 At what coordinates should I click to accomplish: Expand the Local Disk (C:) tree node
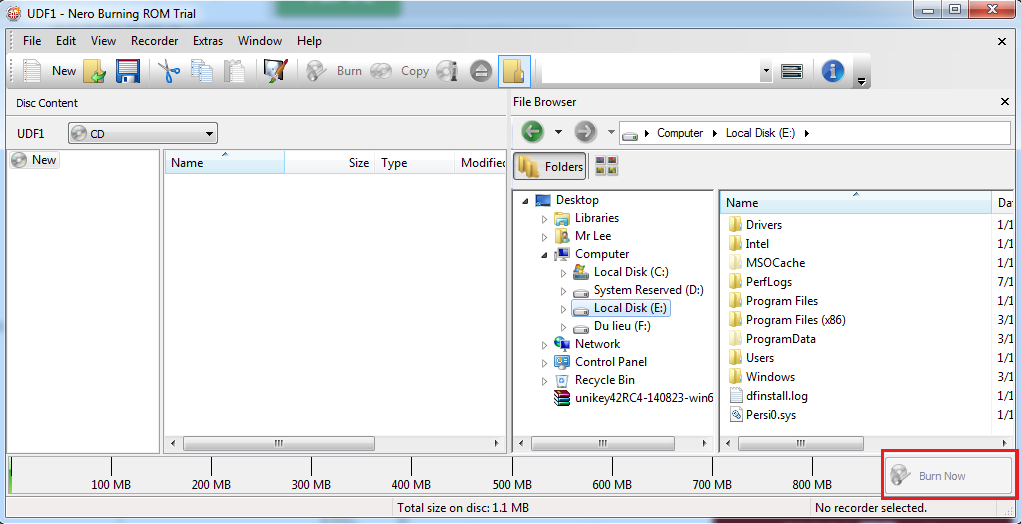[563, 272]
